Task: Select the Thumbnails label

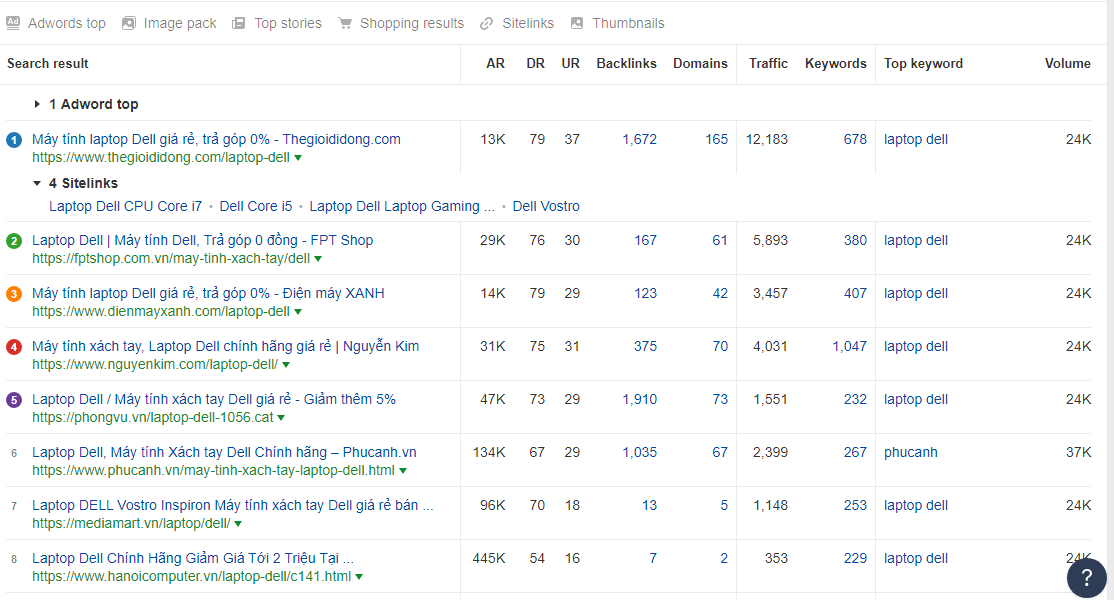Action: point(629,23)
